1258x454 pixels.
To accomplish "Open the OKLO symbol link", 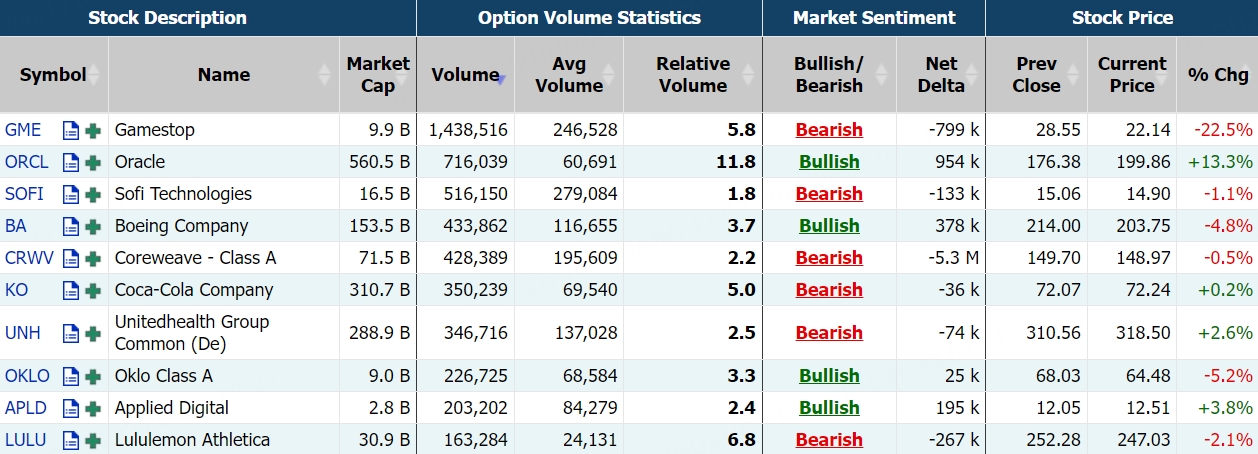I will (27, 376).
